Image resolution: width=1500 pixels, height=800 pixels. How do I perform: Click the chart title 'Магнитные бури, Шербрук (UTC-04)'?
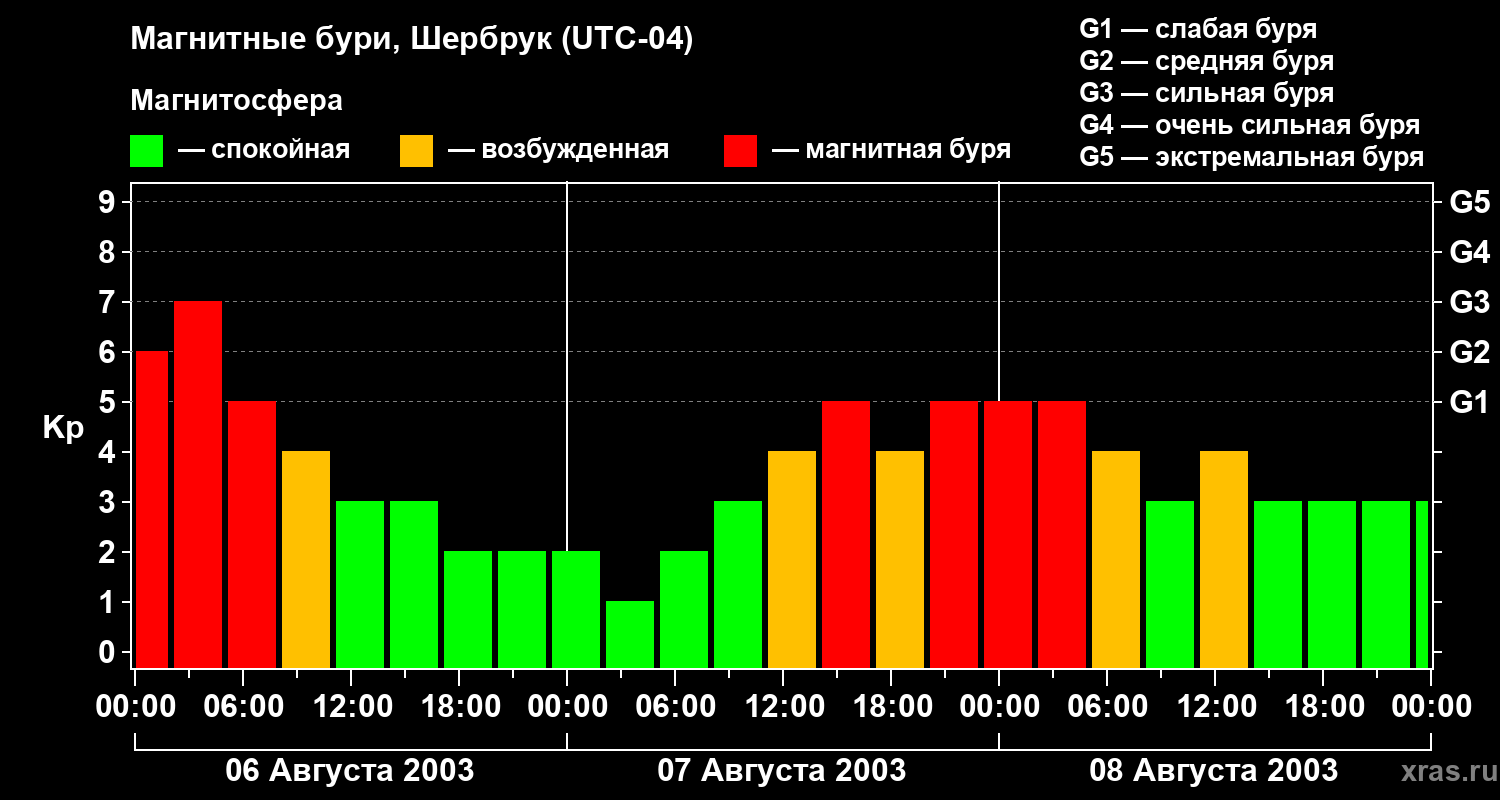[x=411, y=41]
